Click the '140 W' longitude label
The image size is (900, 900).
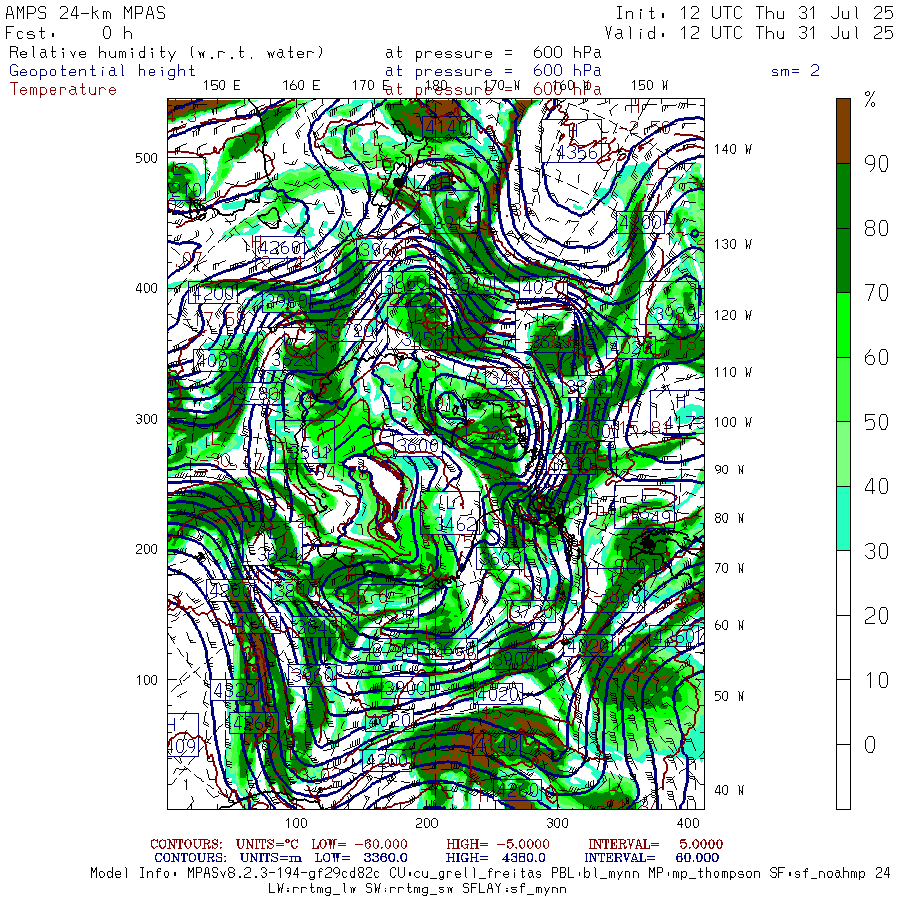732,149
